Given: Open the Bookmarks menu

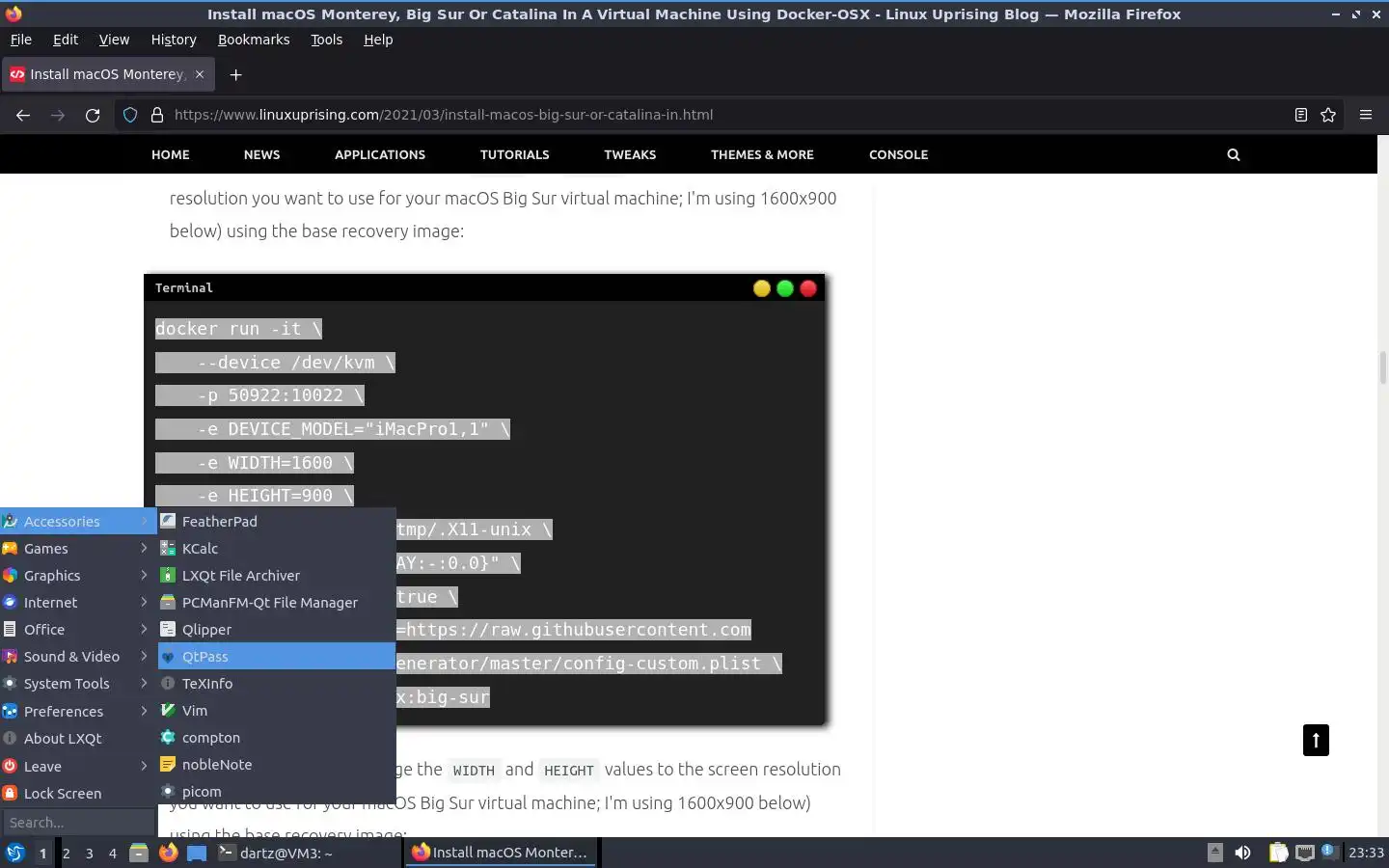Looking at the screenshot, I should 254,40.
